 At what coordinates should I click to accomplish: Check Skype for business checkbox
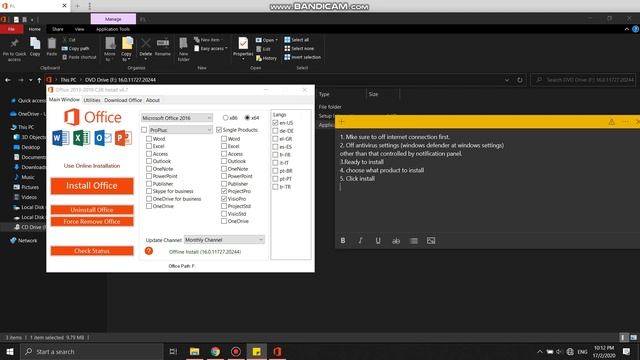click(149, 191)
